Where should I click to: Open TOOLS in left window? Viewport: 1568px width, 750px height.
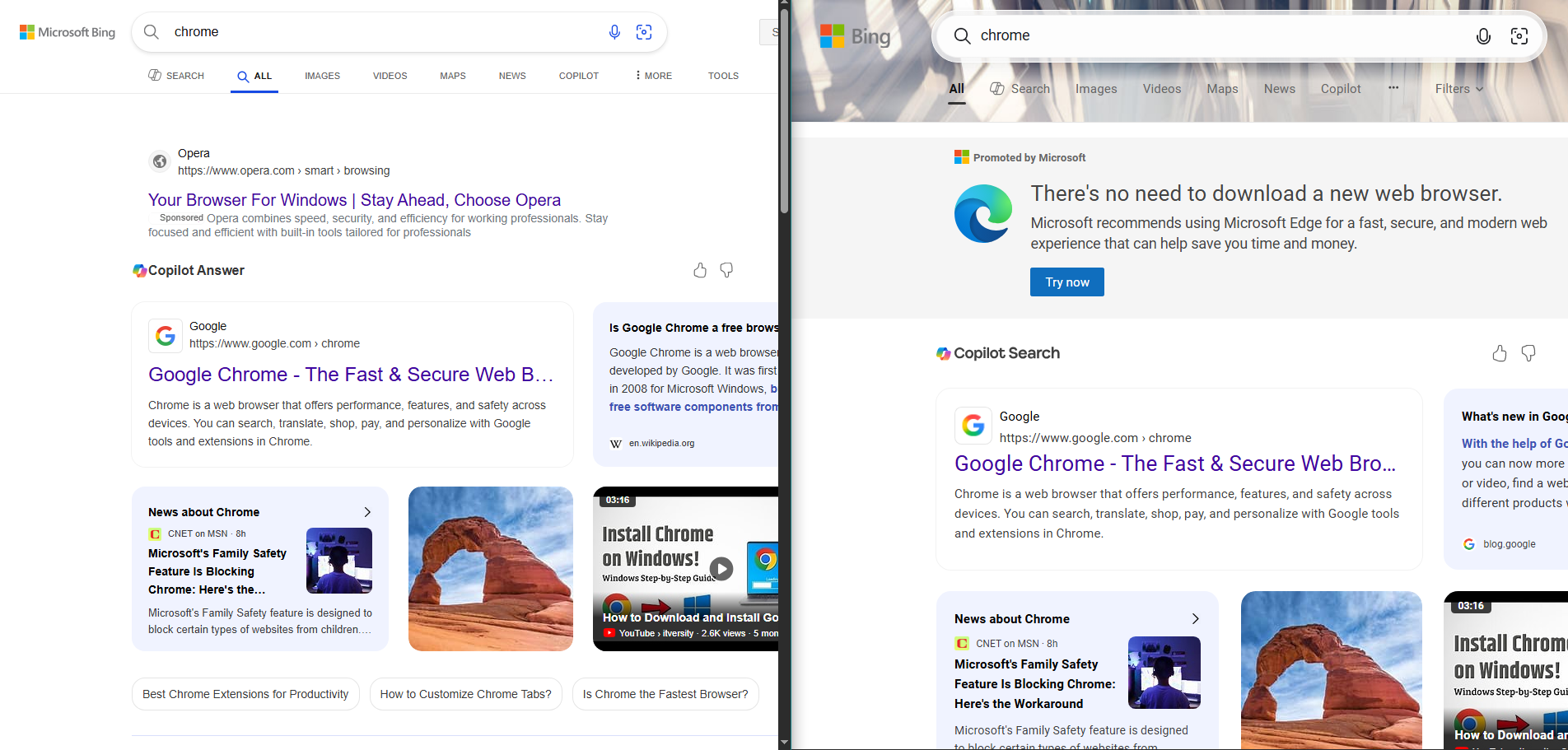click(723, 76)
